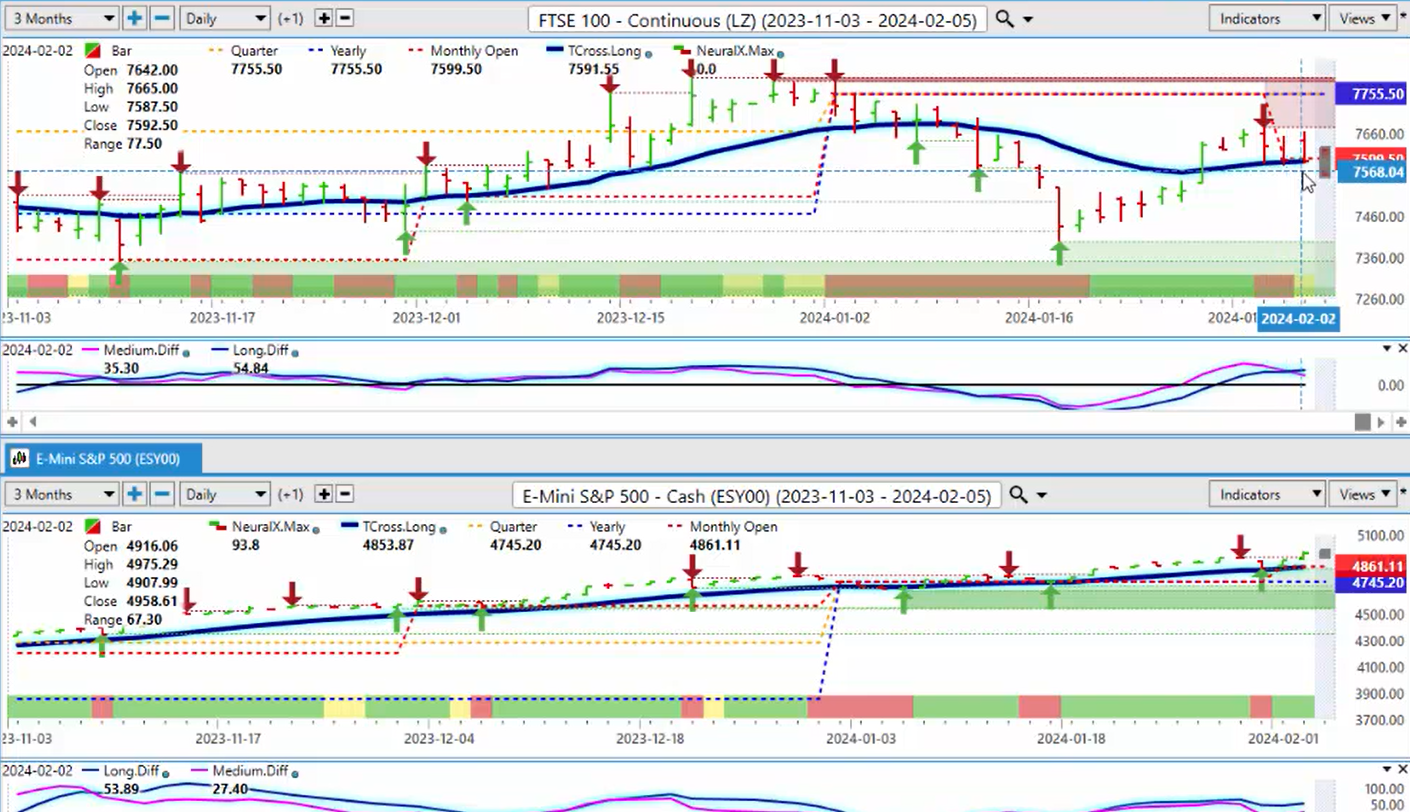
Task: Open the Views dropdown on S&P chart
Action: click(x=1365, y=494)
